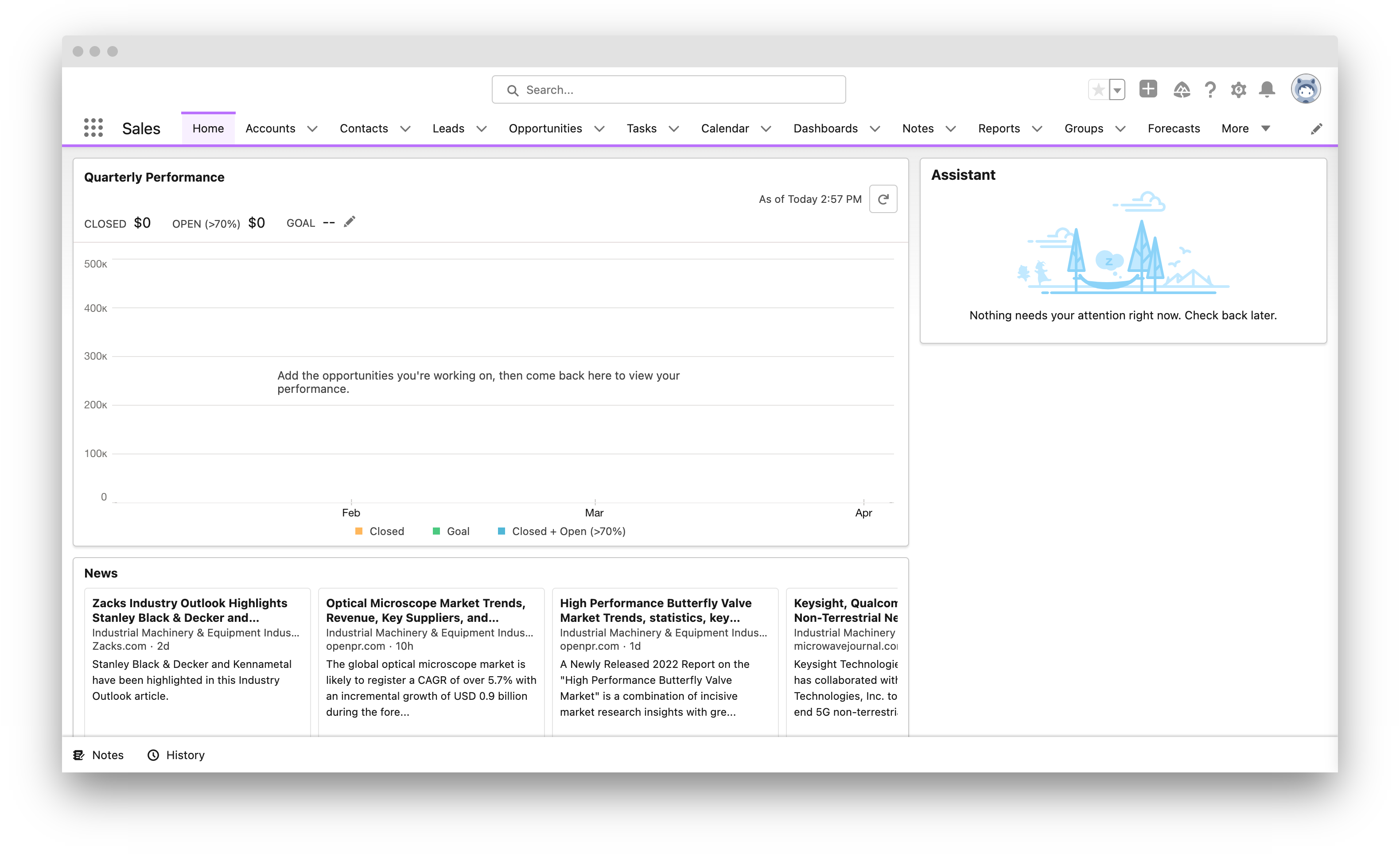Click the orange Closed legend color square
The height and width of the screenshot is (861, 1400).
[358, 531]
